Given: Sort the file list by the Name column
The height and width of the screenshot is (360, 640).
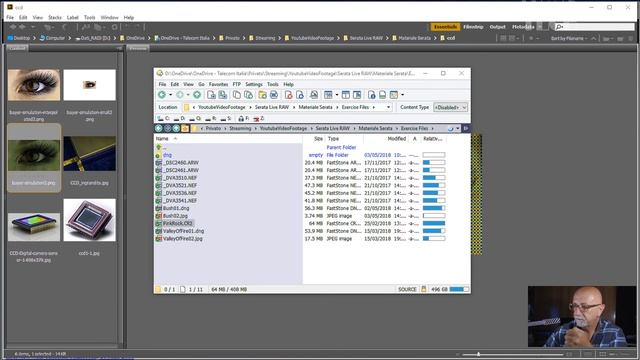Looking at the screenshot, I should pos(162,139).
